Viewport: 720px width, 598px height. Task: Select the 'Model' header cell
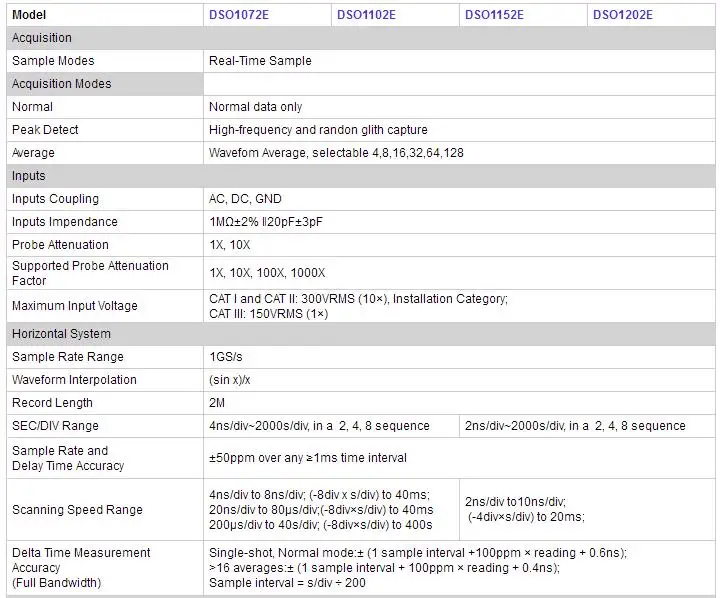coord(105,15)
